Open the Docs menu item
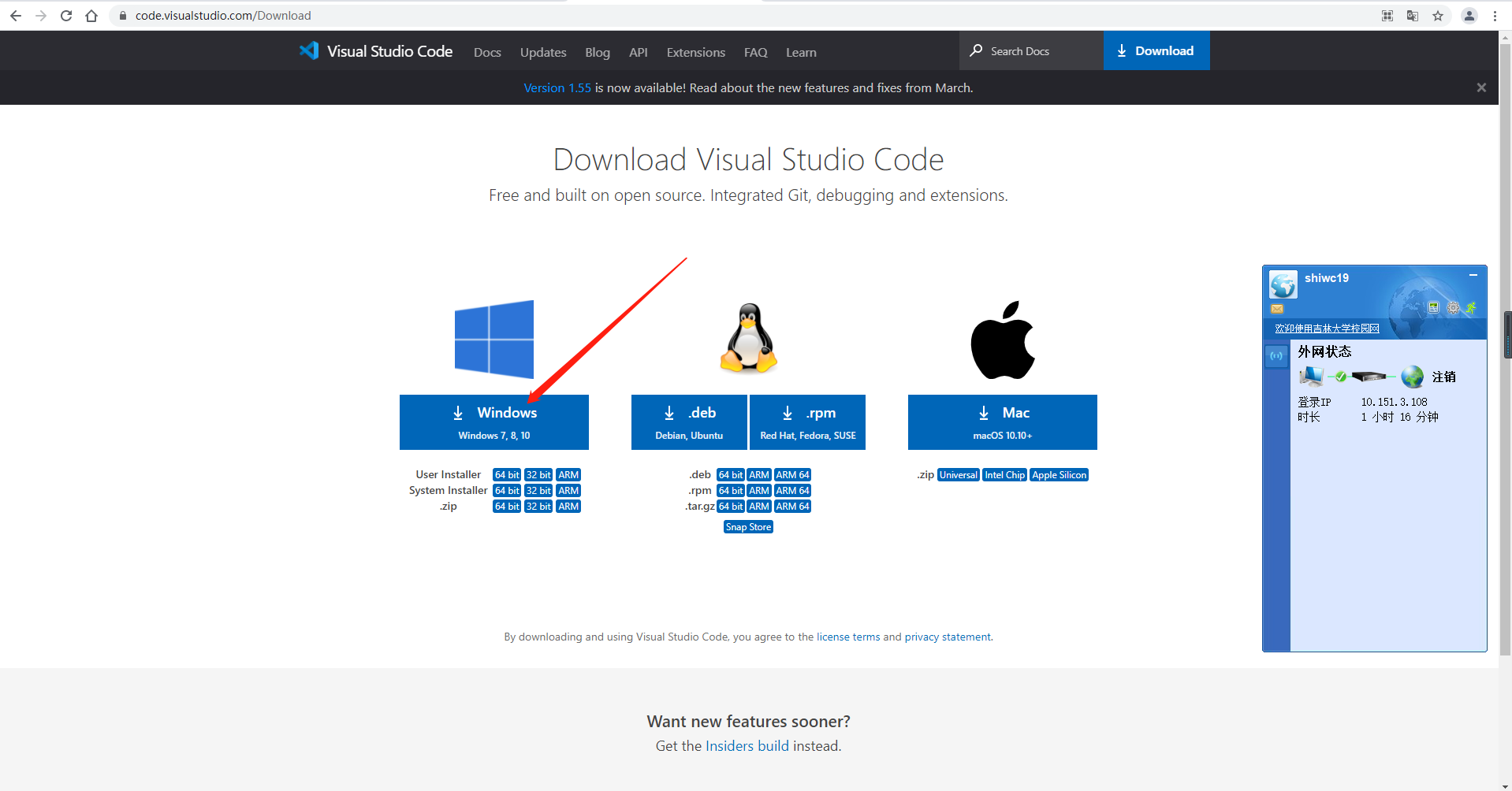 487,52
